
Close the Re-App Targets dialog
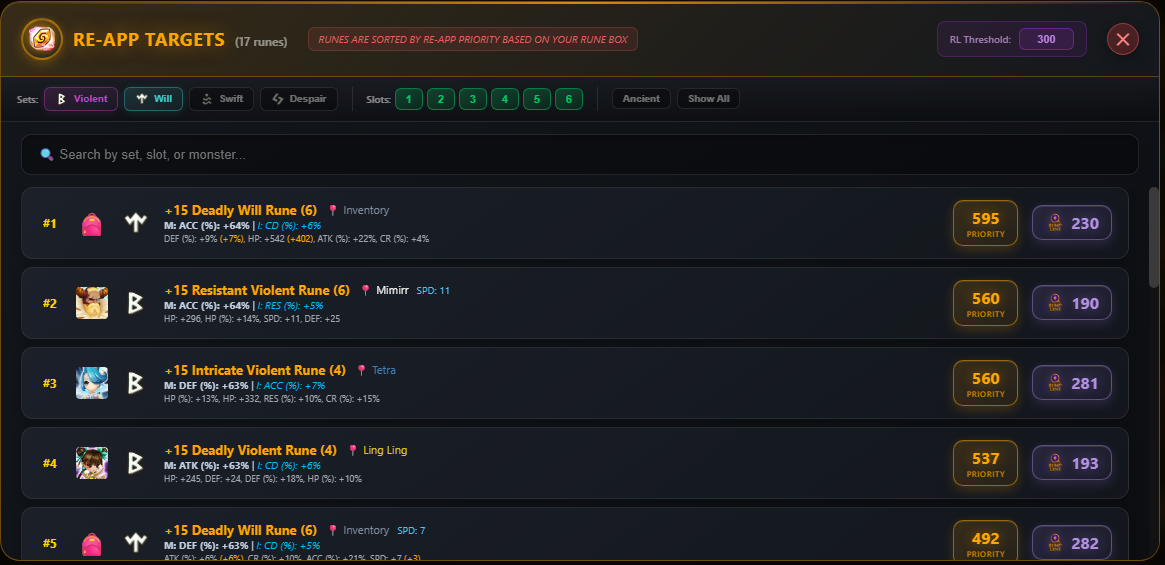(1122, 40)
